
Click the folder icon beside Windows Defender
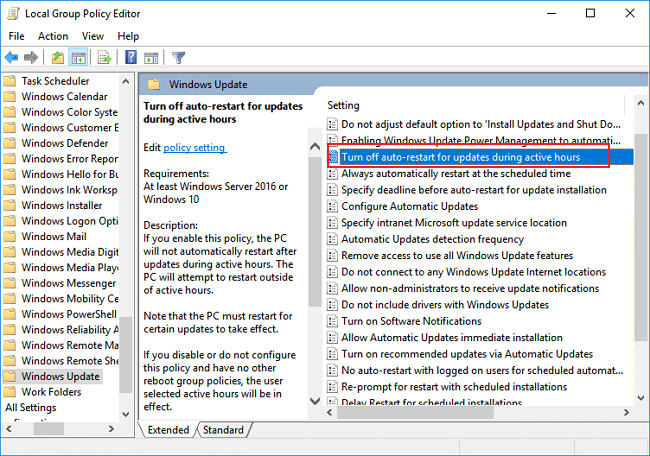10,143
